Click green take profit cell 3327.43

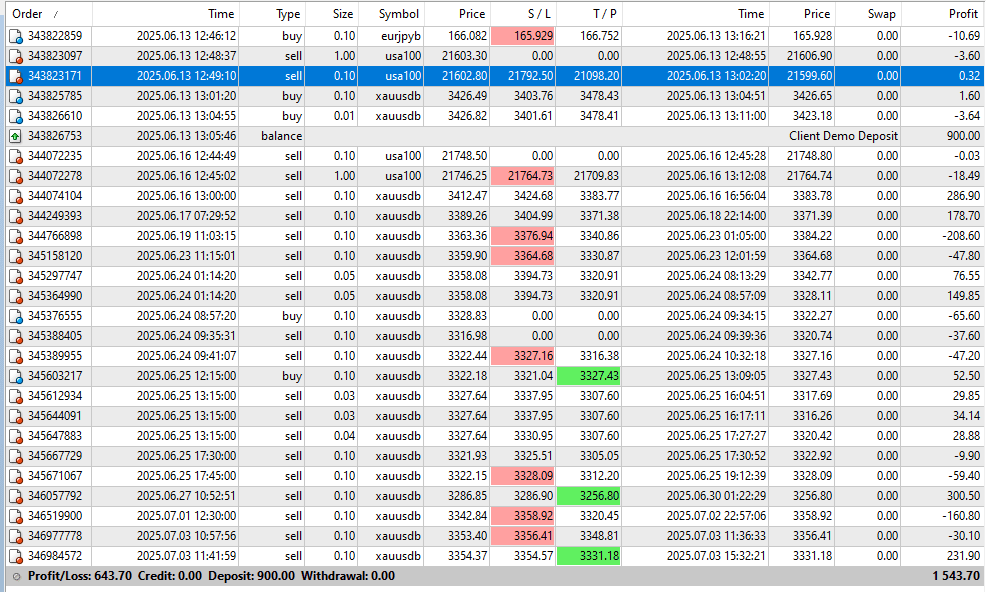589,376
